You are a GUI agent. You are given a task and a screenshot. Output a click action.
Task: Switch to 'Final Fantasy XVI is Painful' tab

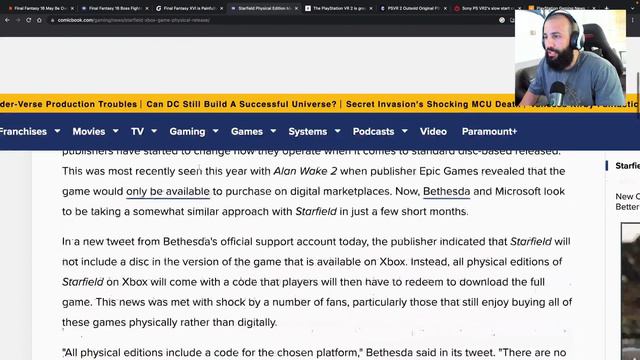[x=189, y=8]
